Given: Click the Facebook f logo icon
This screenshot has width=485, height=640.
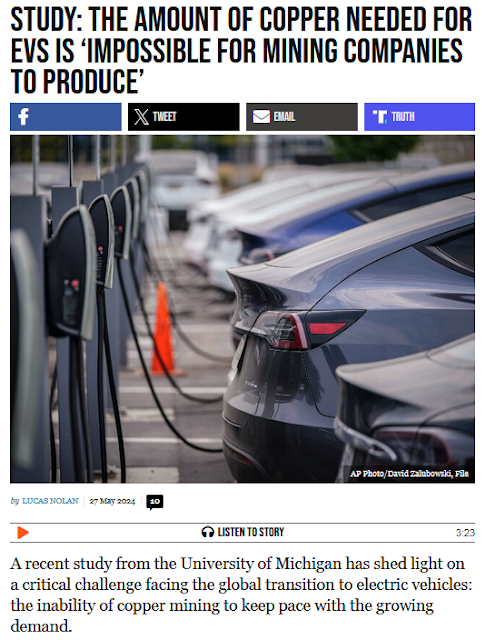Looking at the screenshot, I should pos(23,117).
